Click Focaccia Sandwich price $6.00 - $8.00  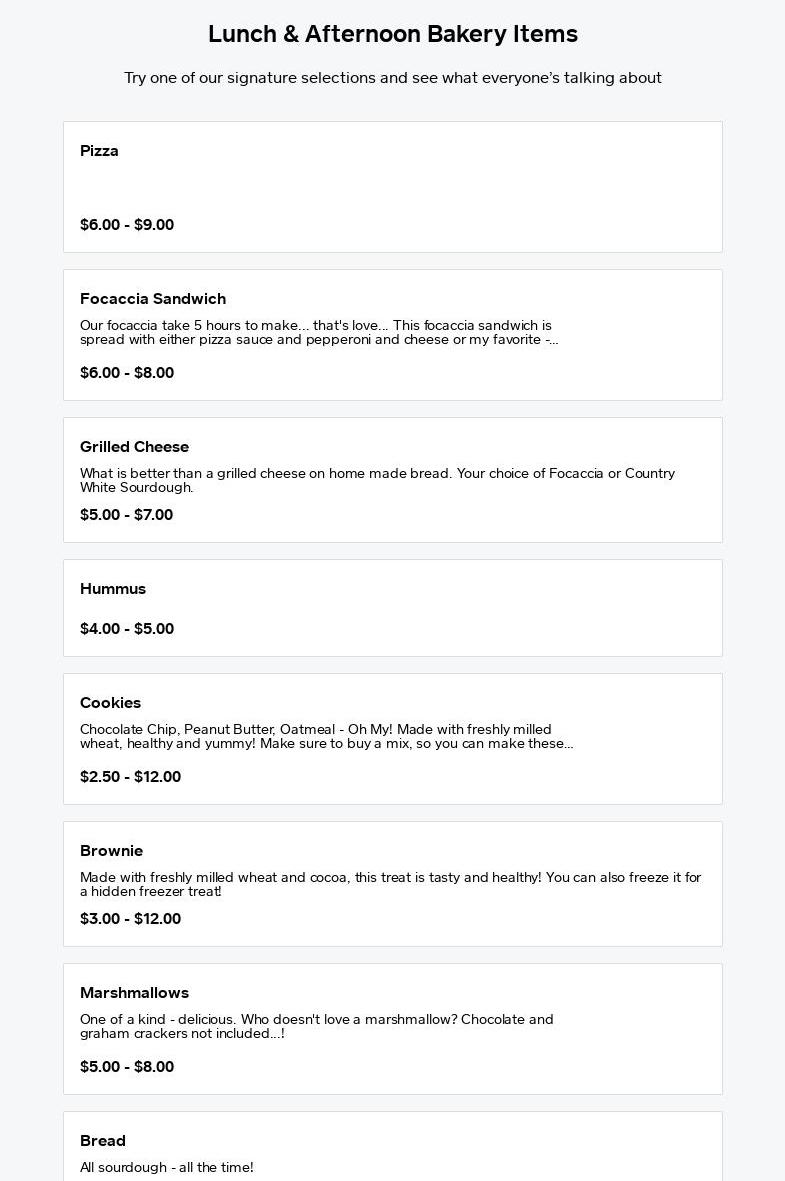point(127,373)
